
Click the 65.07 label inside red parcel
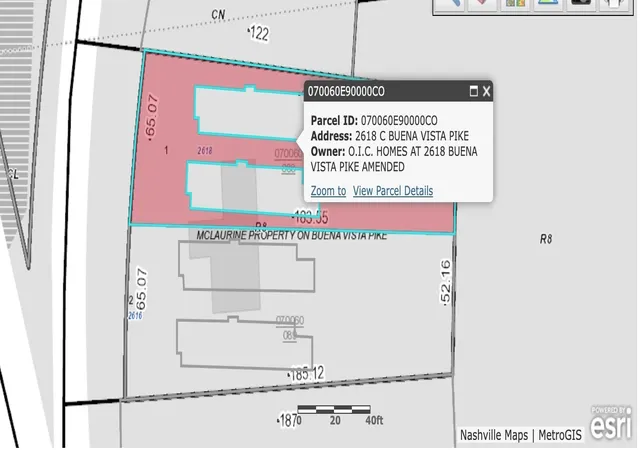point(151,118)
